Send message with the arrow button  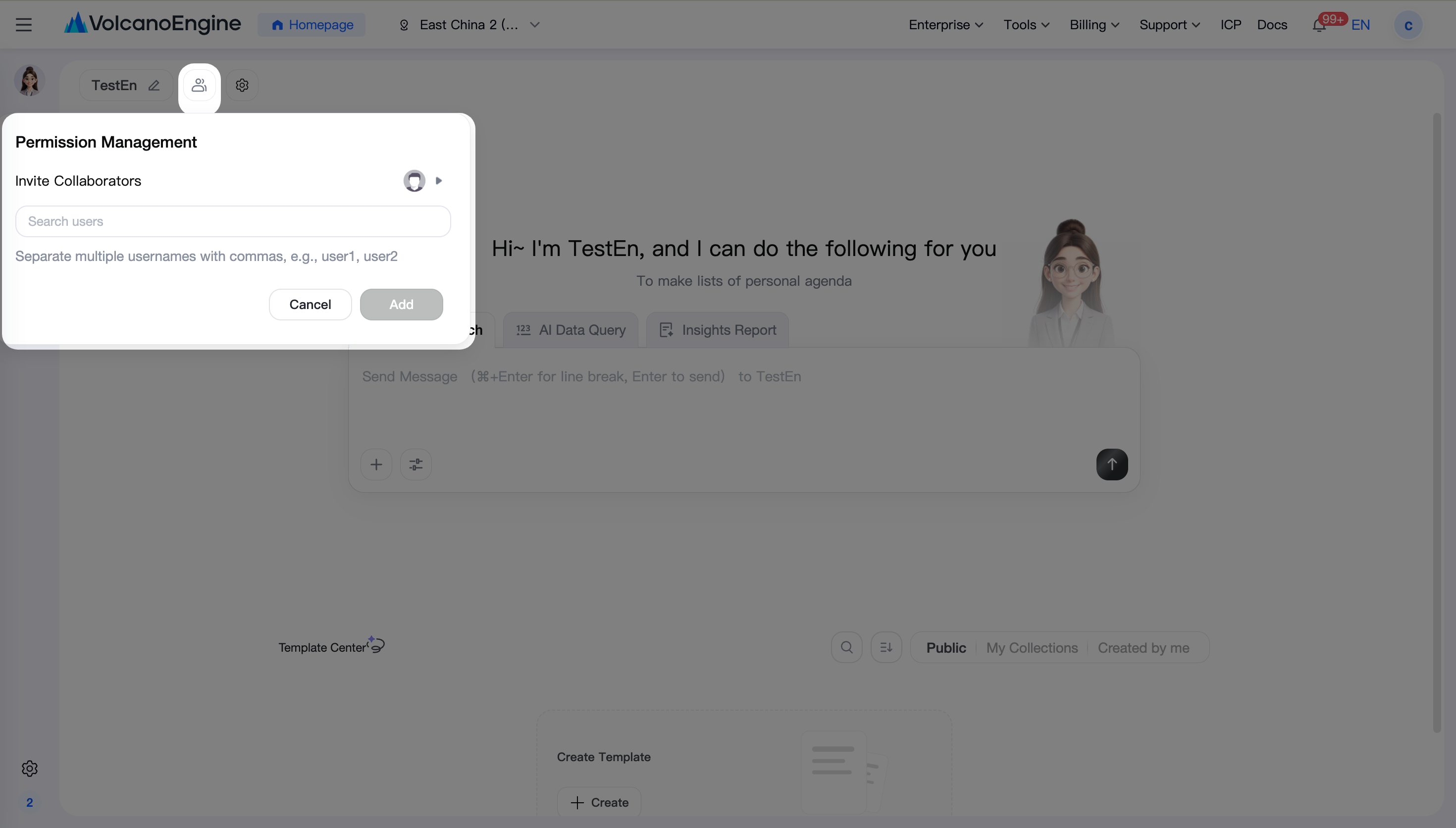click(1112, 465)
